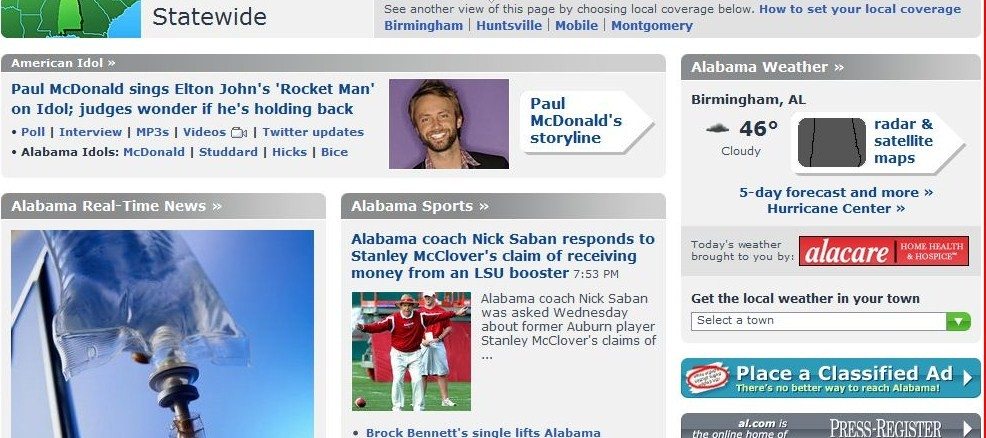Select Huntsville local coverage

pos(509,26)
